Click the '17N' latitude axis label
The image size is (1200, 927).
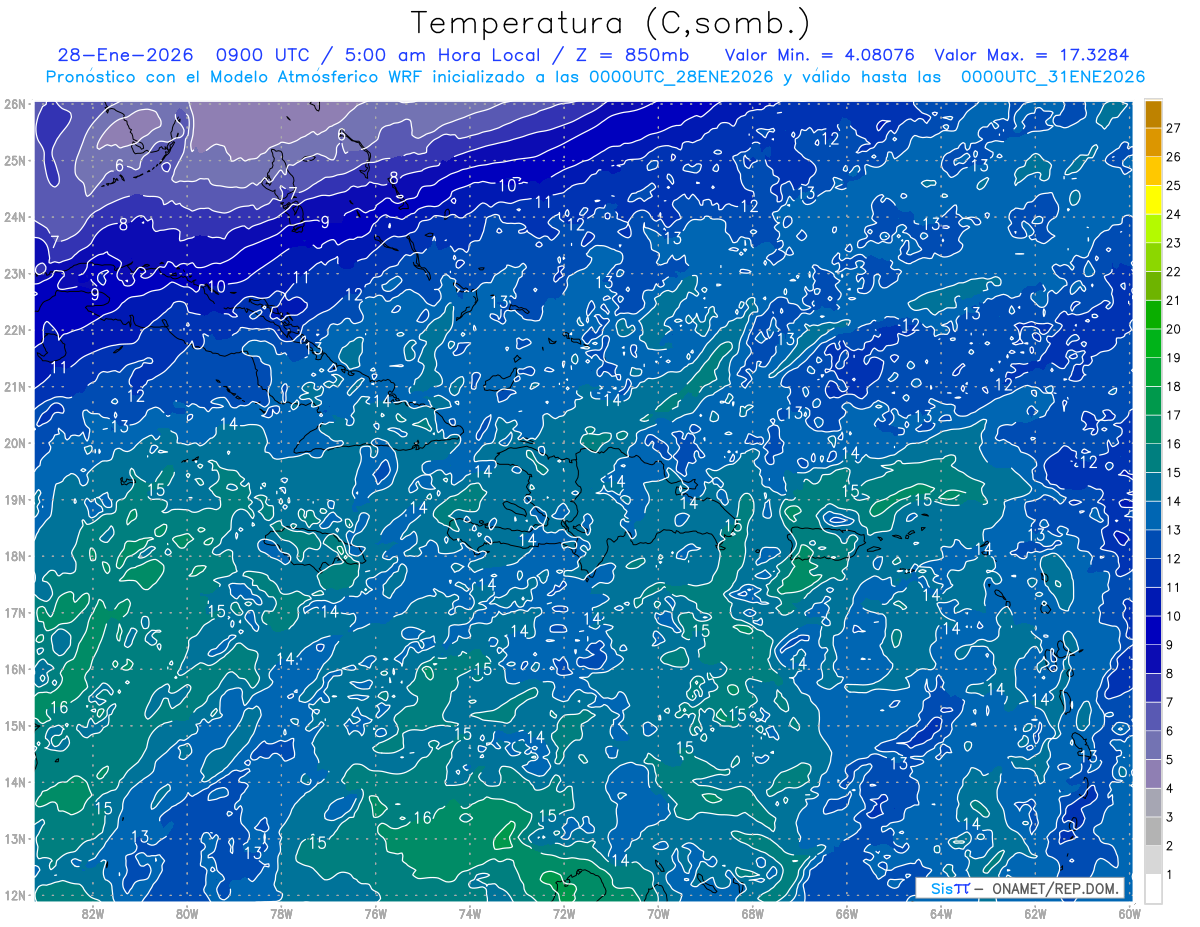tap(15, 612)
